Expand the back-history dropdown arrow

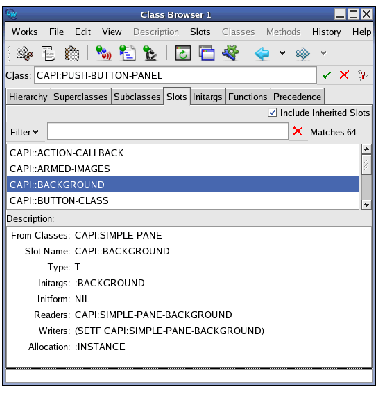tap(282, 53)
